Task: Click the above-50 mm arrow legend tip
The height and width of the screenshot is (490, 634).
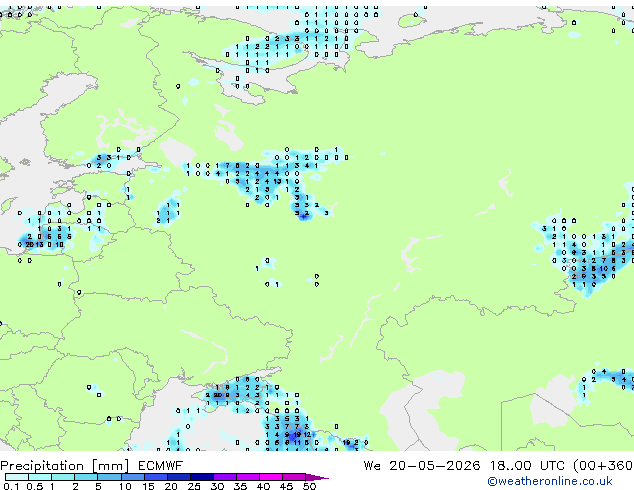Action: (x=317, y=477)
